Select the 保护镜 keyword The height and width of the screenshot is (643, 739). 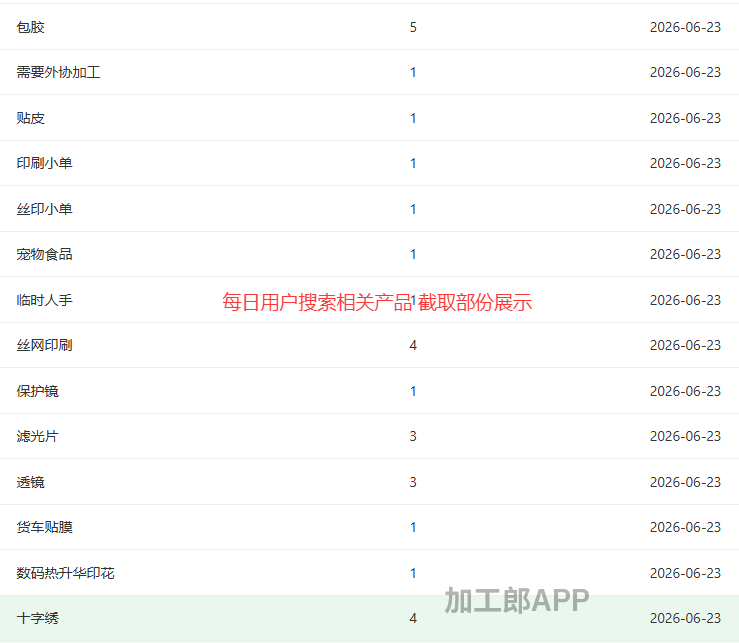38,391
